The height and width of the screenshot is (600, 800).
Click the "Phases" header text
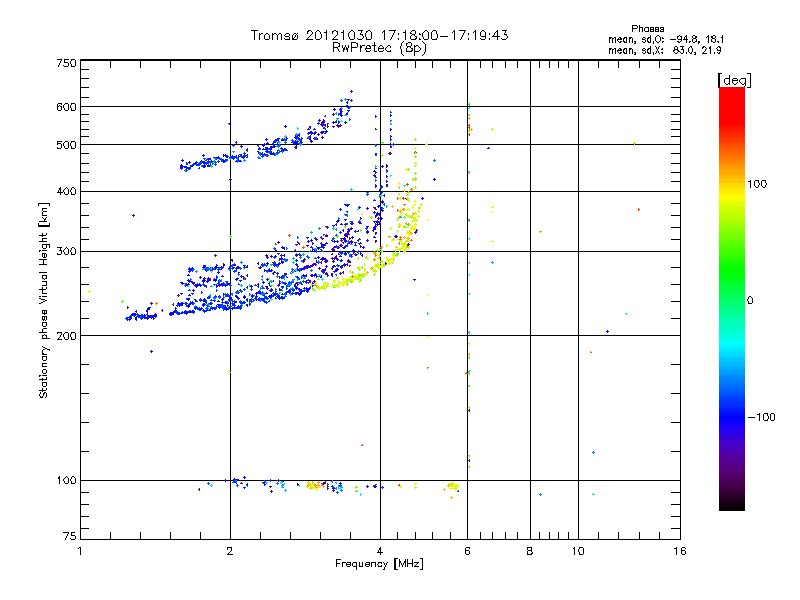tap(647, 29)
